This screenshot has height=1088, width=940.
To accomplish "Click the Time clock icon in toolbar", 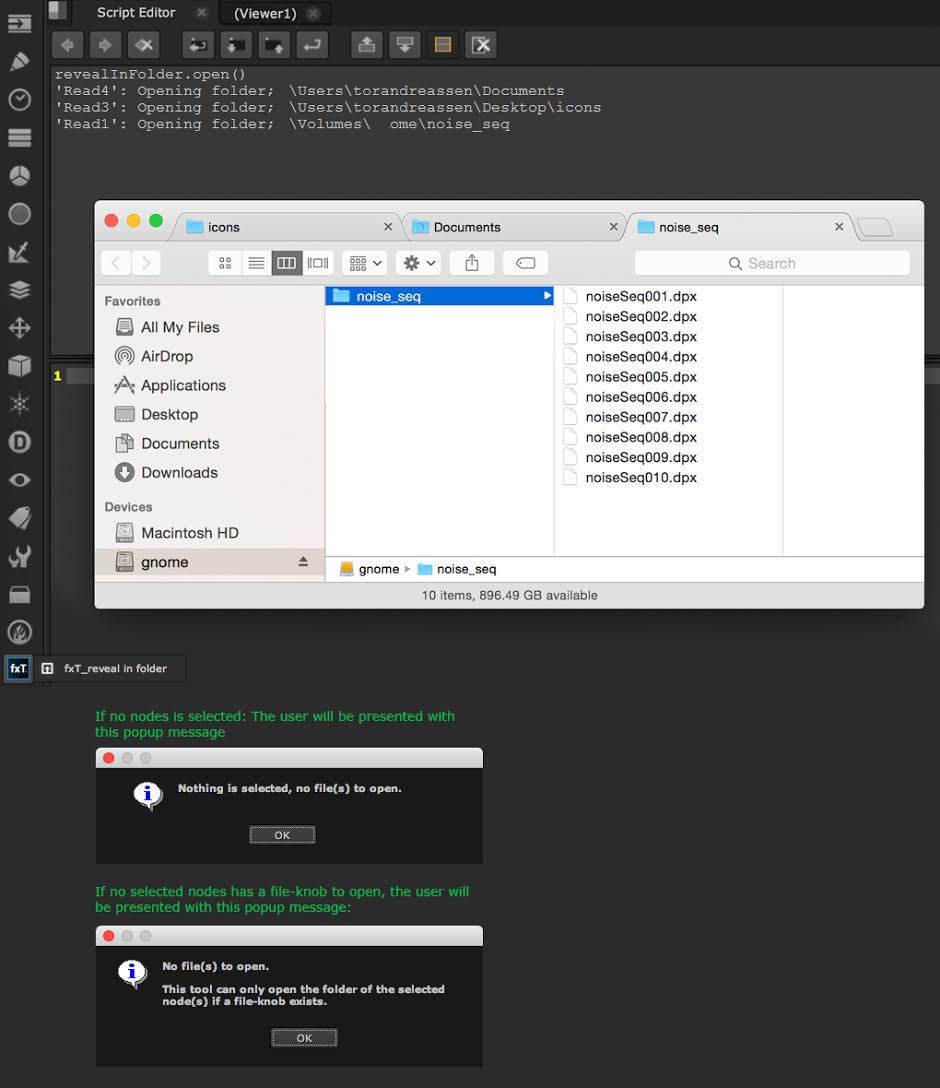I will 19,99.
